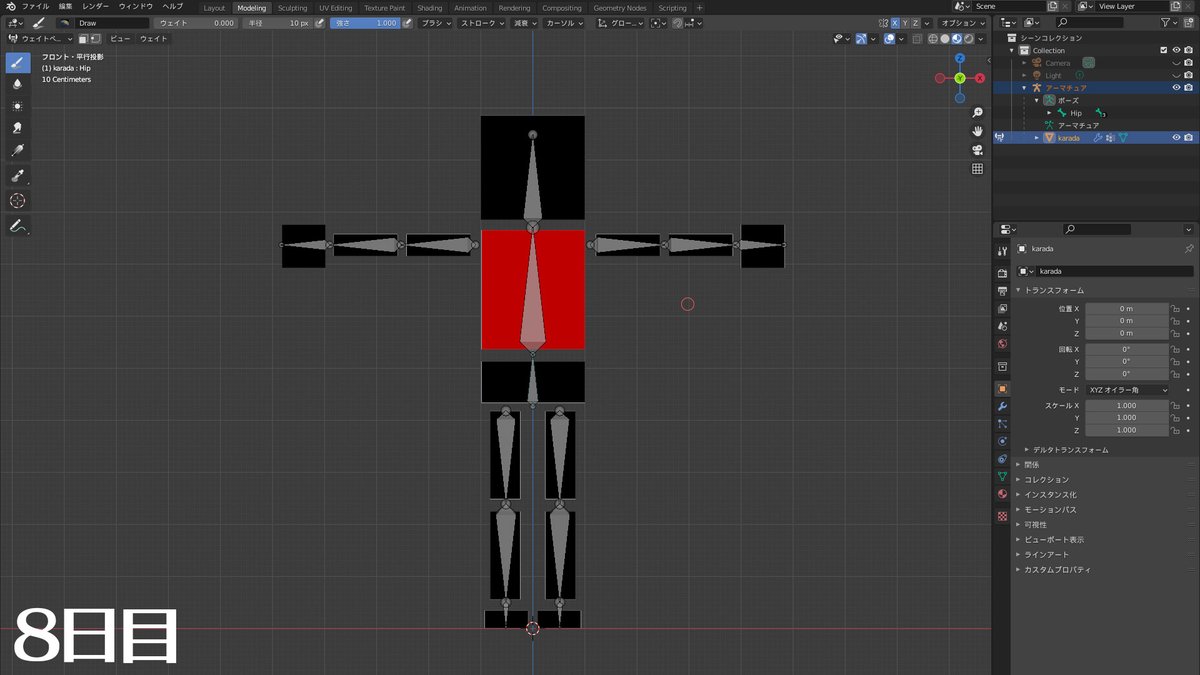Open the Object Data properties tab
The image size is (1200, 675).
click(1002, 476)
